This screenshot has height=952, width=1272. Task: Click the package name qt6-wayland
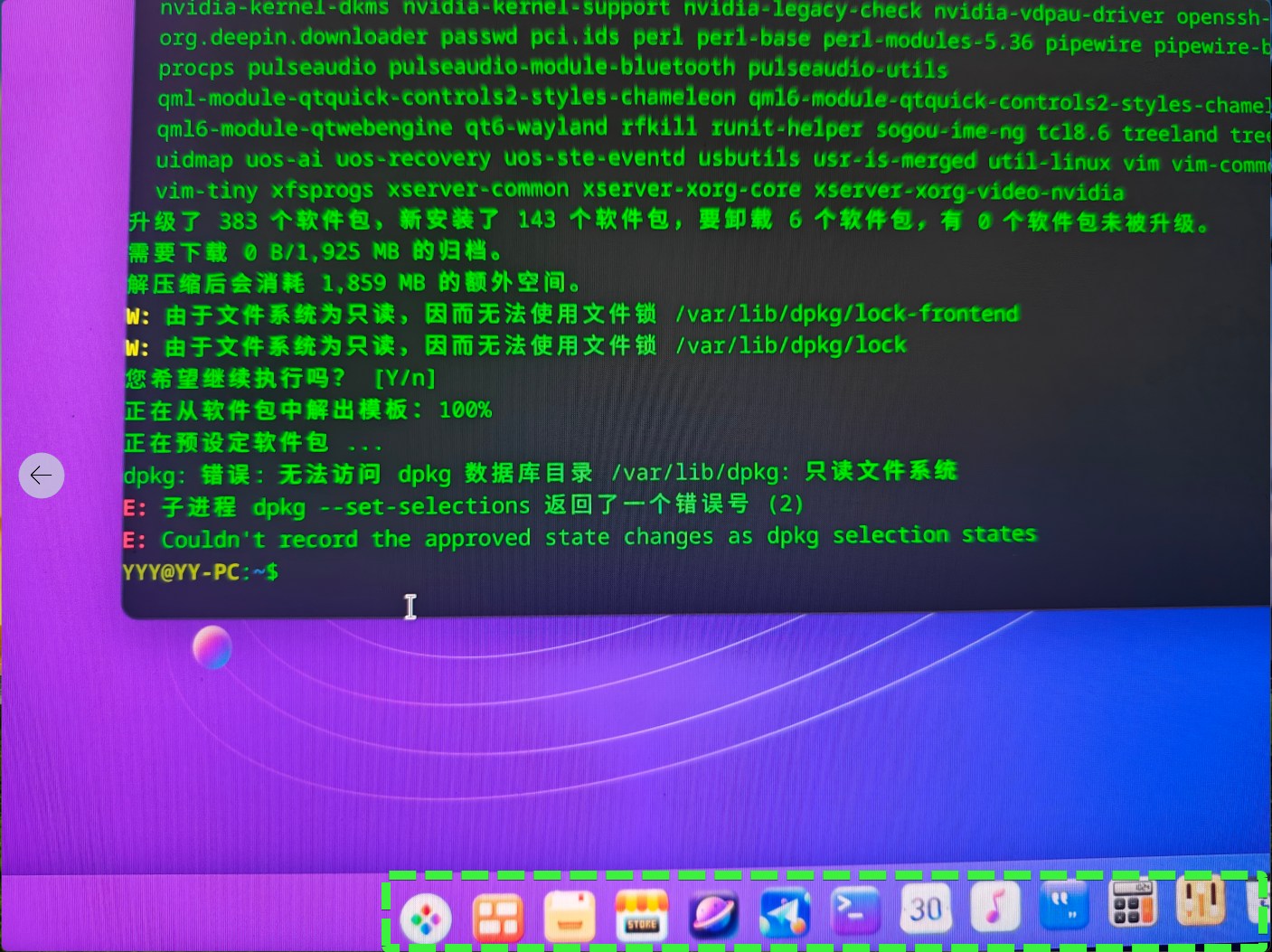[536, 127]
